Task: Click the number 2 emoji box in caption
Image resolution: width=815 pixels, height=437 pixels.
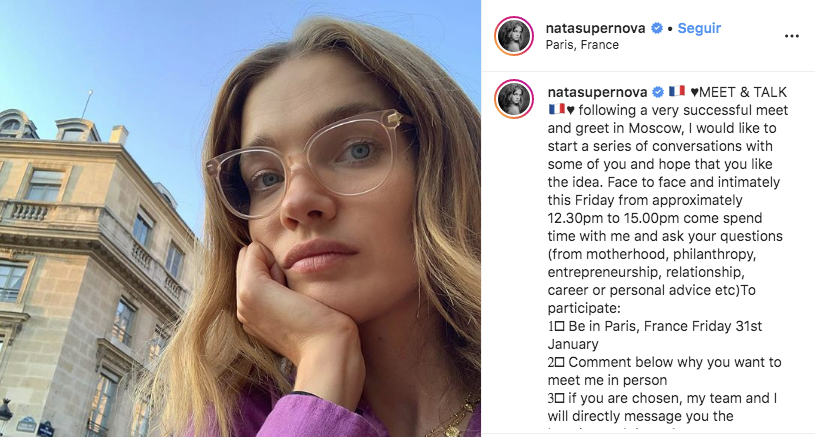Action: (556, 363)
